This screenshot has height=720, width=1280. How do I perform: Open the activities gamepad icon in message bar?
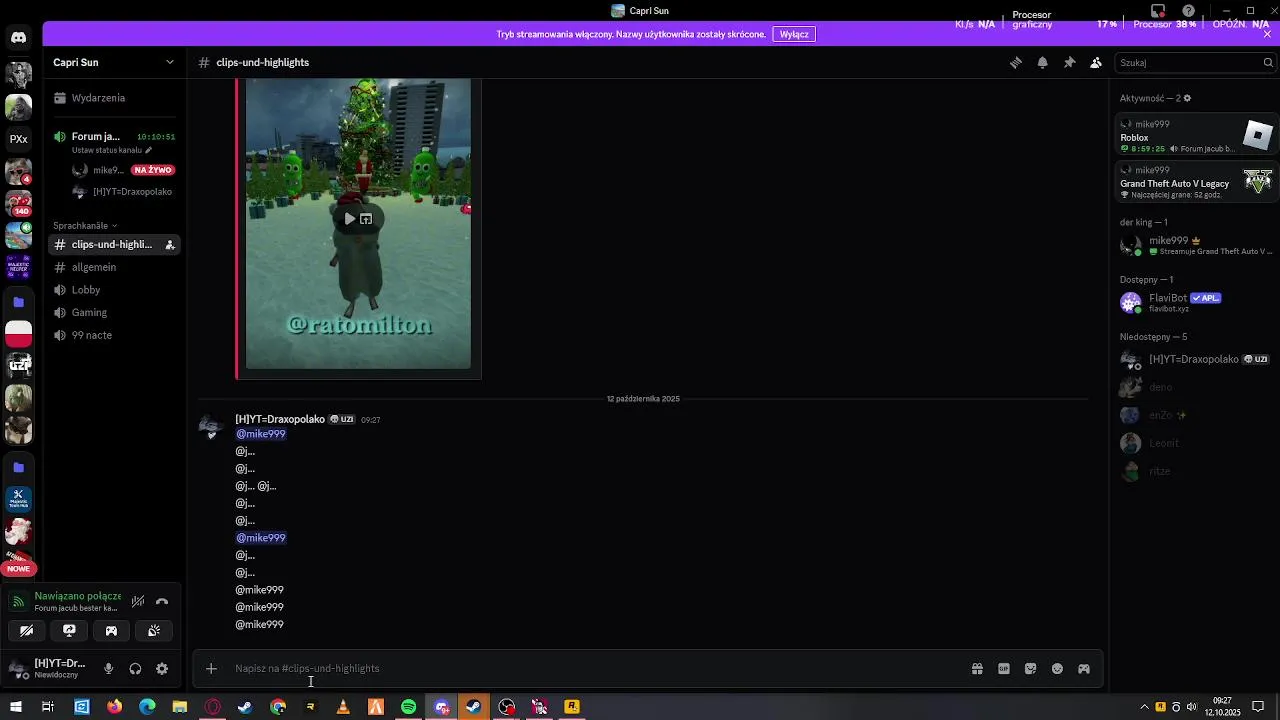click(x=1084, y=669)
